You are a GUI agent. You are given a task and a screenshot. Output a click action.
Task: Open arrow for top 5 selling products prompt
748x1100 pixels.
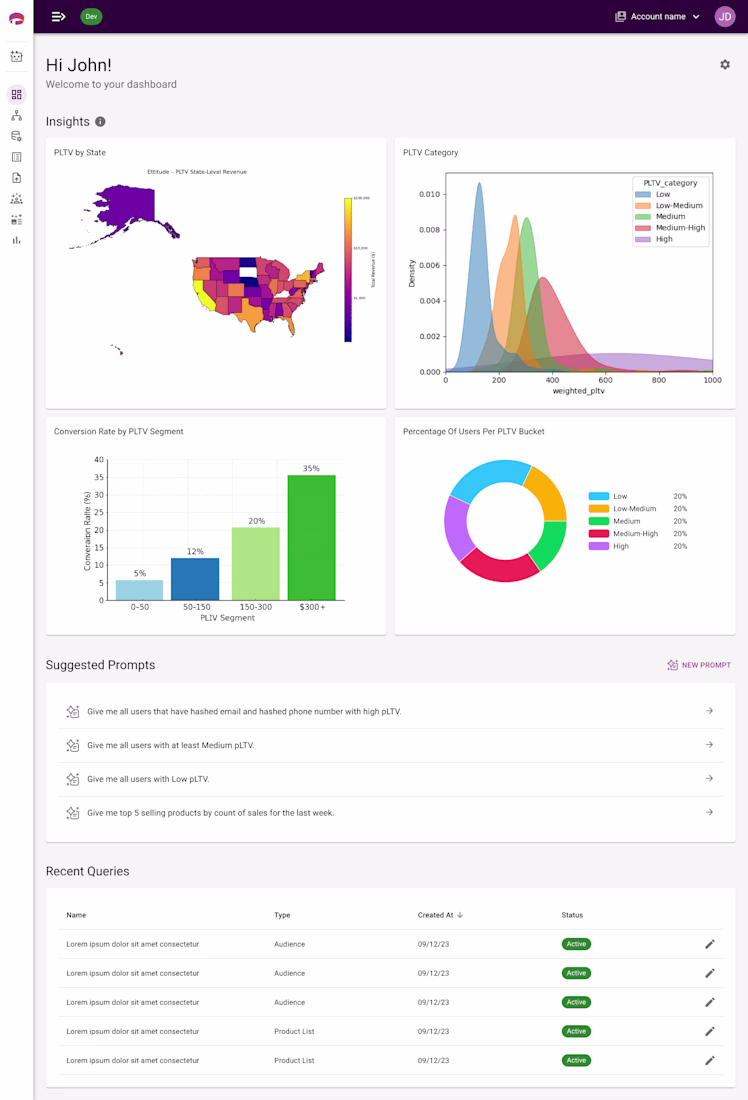(x=709, y=812)
